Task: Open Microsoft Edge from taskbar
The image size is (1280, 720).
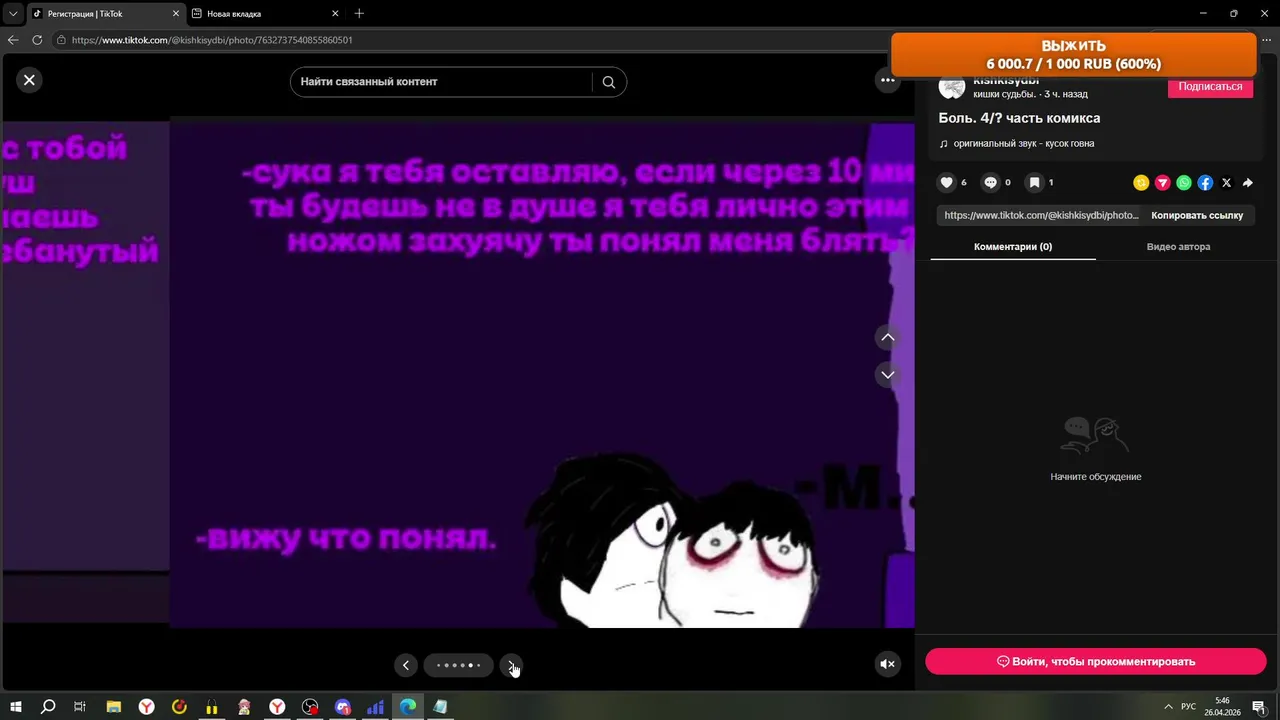Action: pyautogui.click(x=408, y=707)
